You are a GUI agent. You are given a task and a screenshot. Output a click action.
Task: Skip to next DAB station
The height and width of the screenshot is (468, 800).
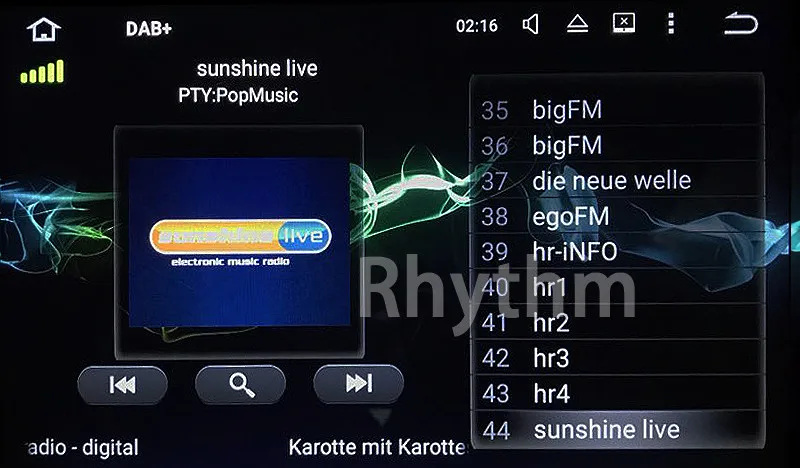(x=359, y=384)
